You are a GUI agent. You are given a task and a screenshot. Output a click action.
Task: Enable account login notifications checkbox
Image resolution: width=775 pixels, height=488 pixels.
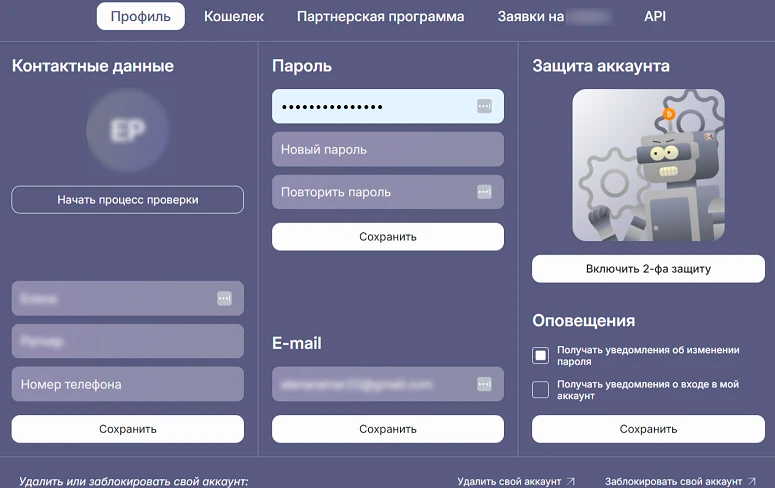click(541, 390)
